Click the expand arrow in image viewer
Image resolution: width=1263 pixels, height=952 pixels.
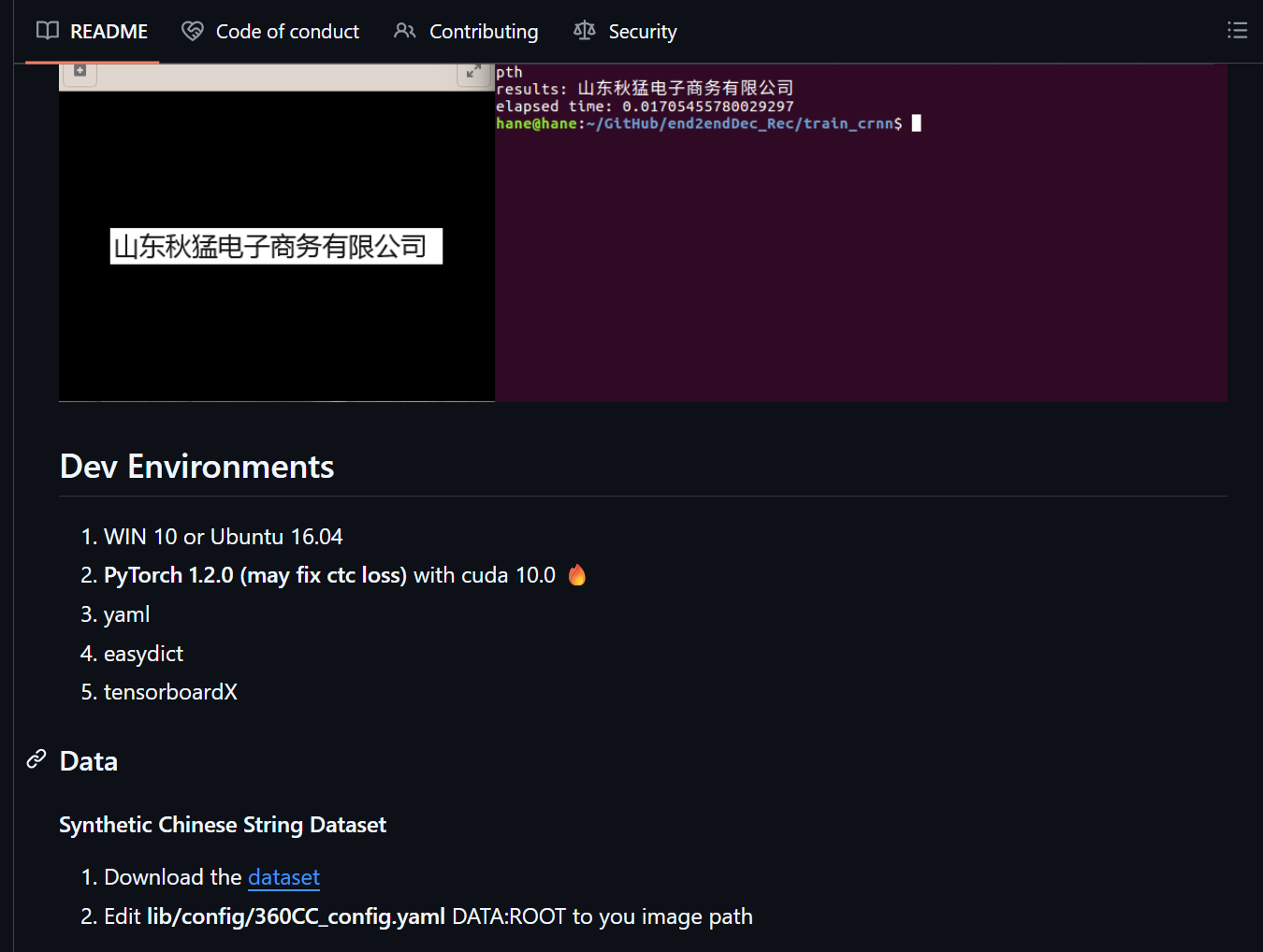[x=474, y=71]
